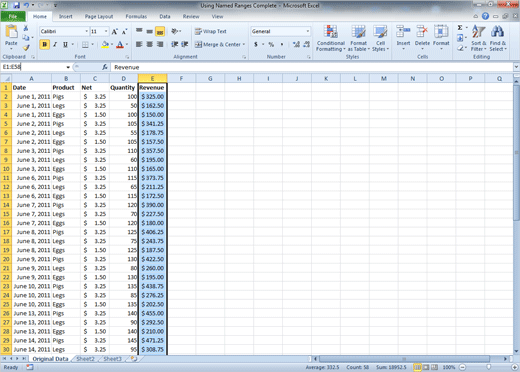Open the font size dropdown

(106, 31)
